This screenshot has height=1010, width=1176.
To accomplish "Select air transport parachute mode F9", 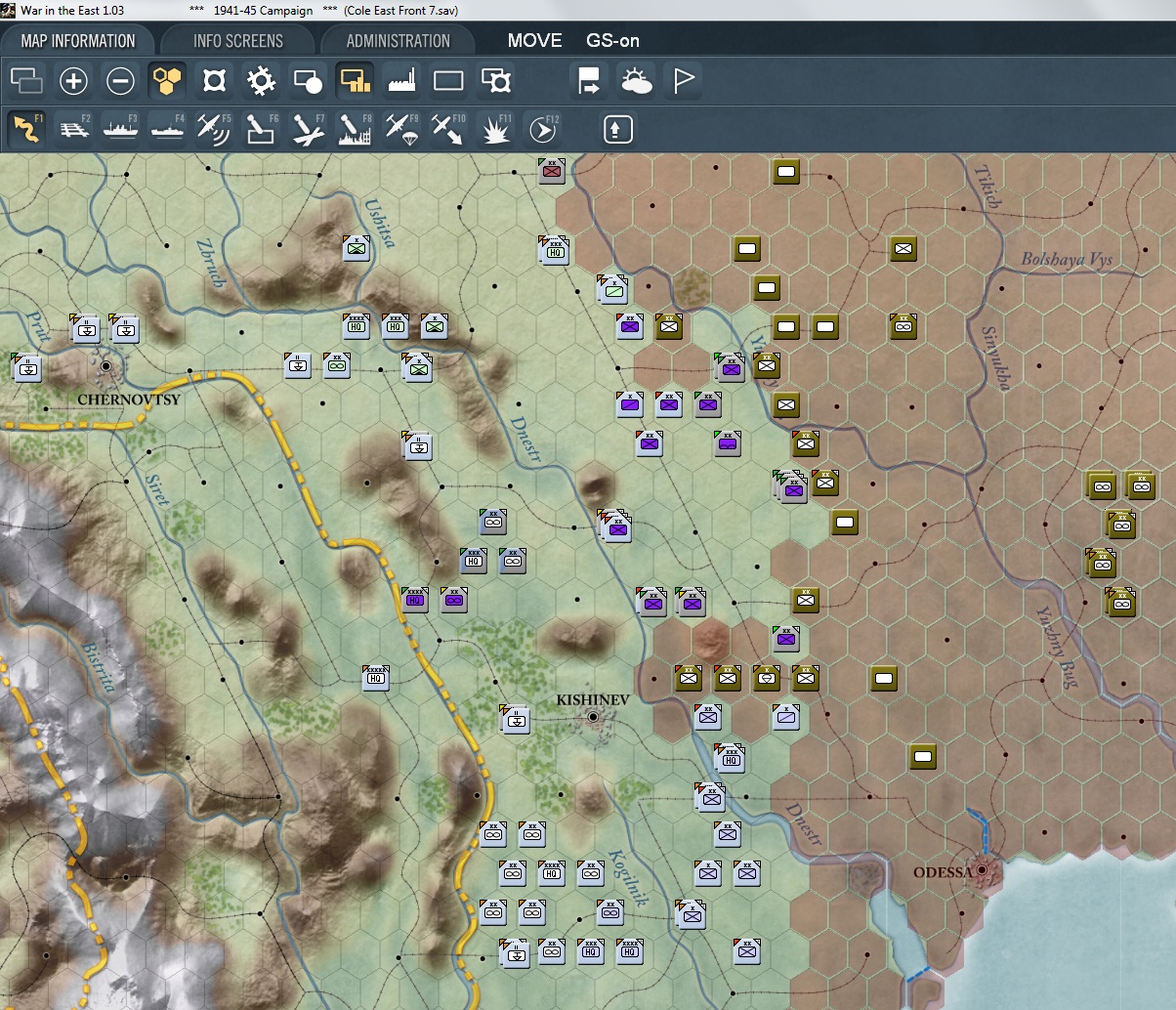I will 400,129.
